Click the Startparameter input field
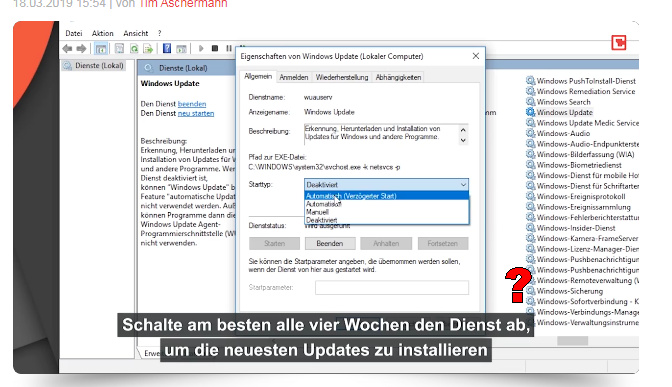Screen dimensions: 672x387 [392, 288]
